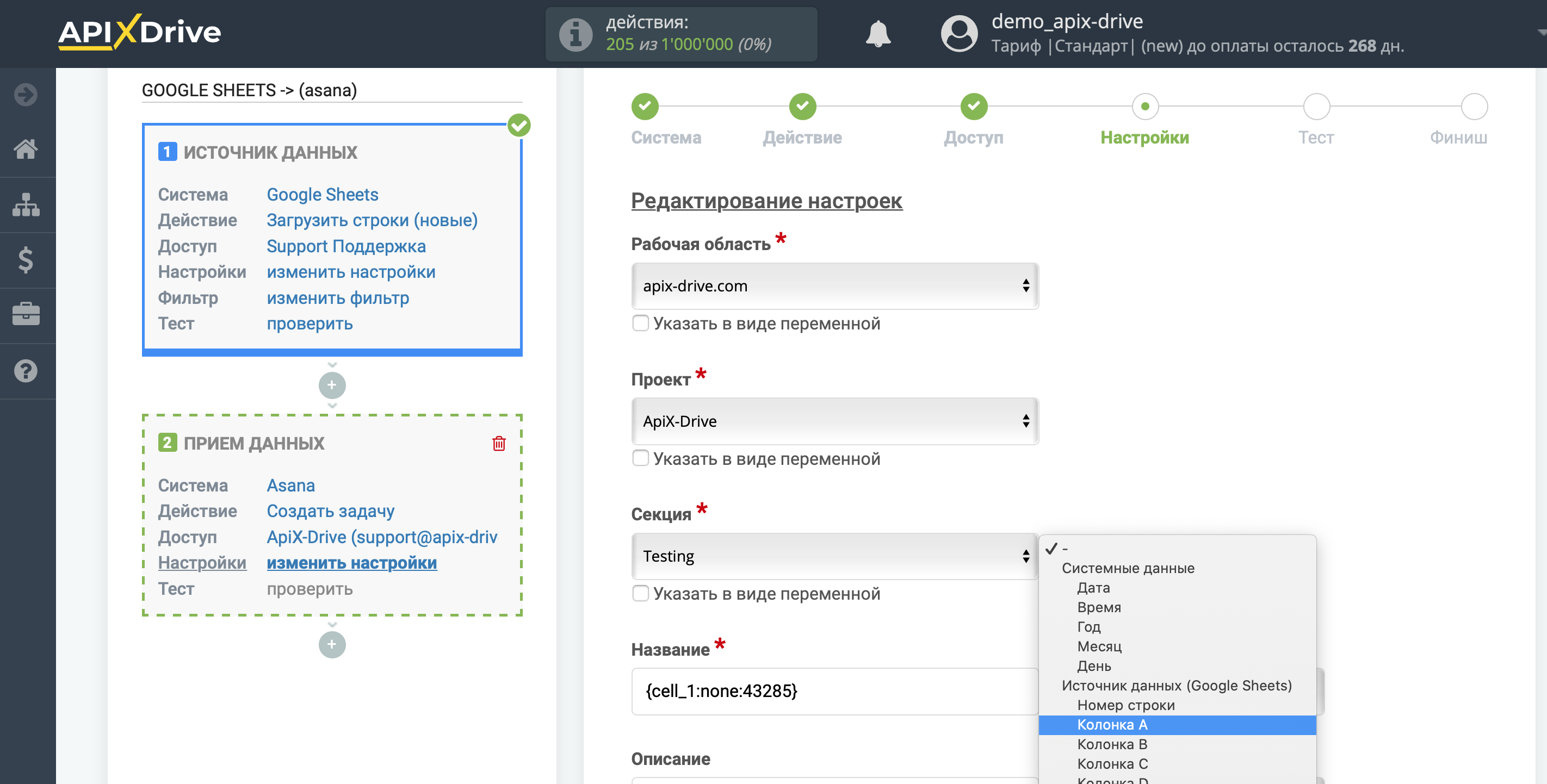The image size is (1547, 784).
Task: Click the ApiX-Drive logo
Action: (x=139, y=32)
